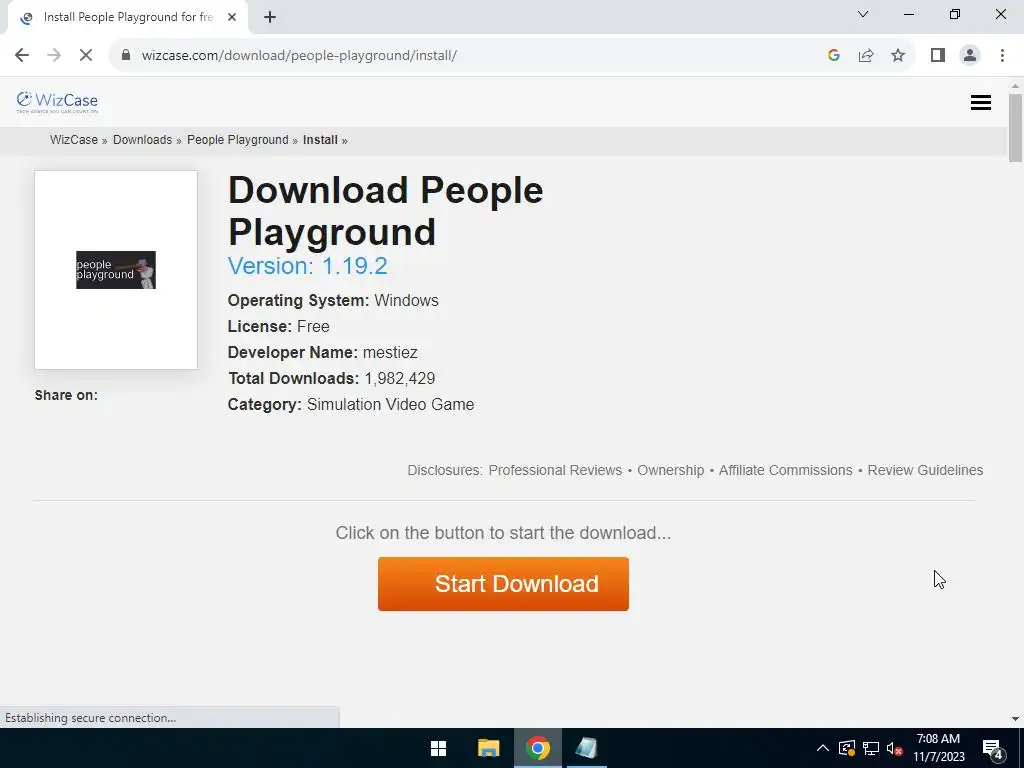Go to Downloads breadcrumb link
Screen dimensions: 1024x768
point(142,140)
